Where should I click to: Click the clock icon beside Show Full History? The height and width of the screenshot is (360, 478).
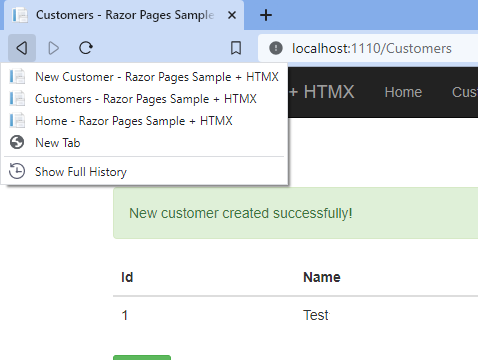[x=17, y=171]
